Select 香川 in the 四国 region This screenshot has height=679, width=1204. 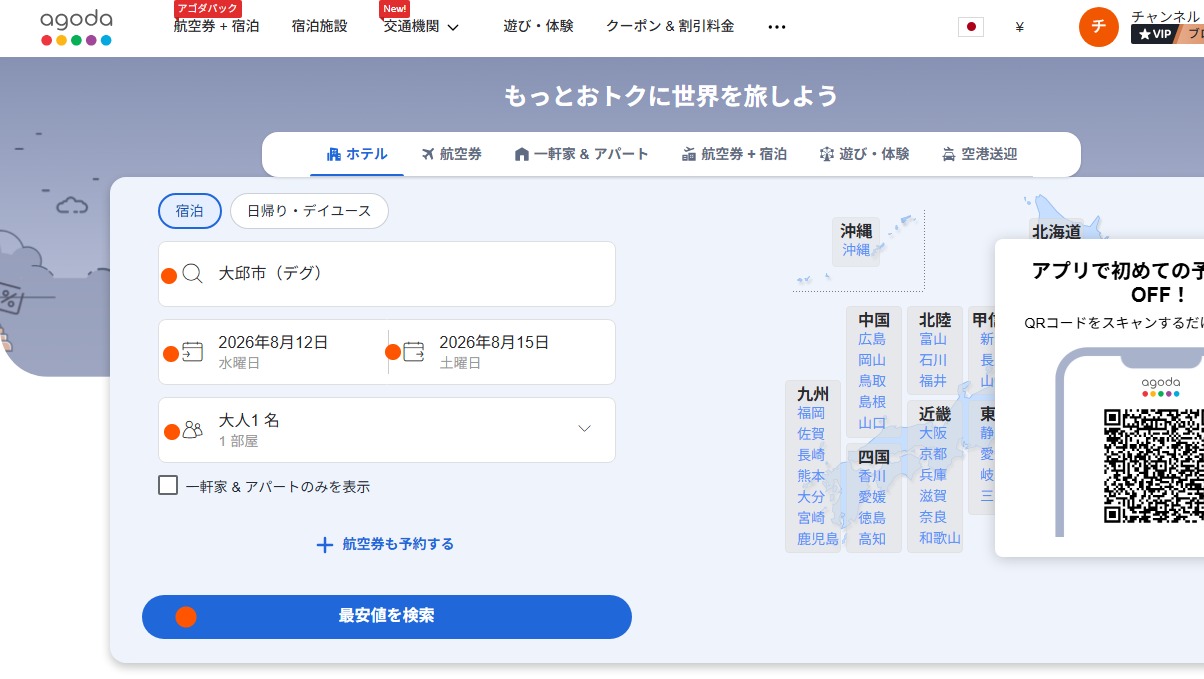click(872, 476)
